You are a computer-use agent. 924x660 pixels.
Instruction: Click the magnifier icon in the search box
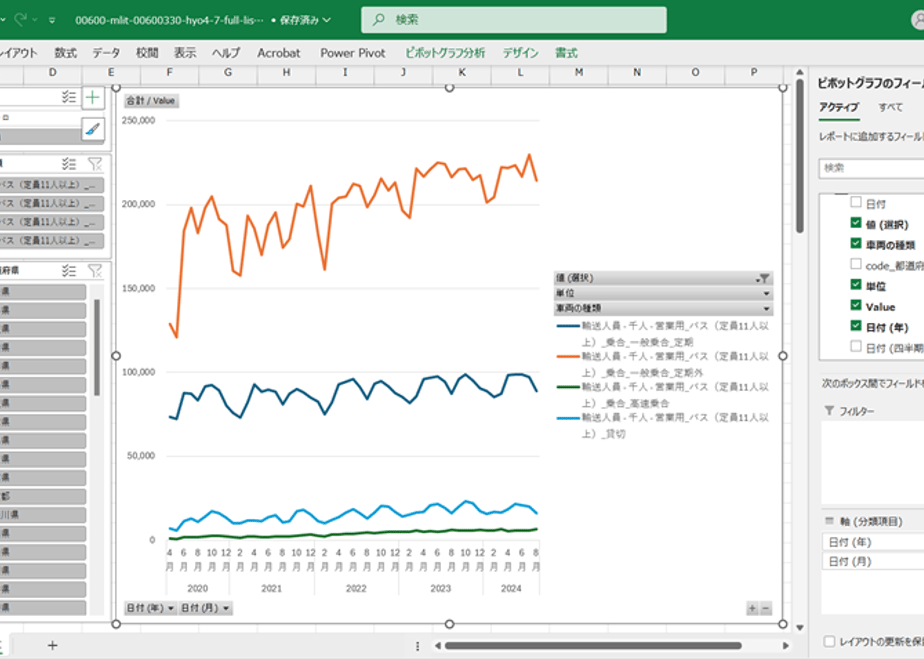(379, 19)
